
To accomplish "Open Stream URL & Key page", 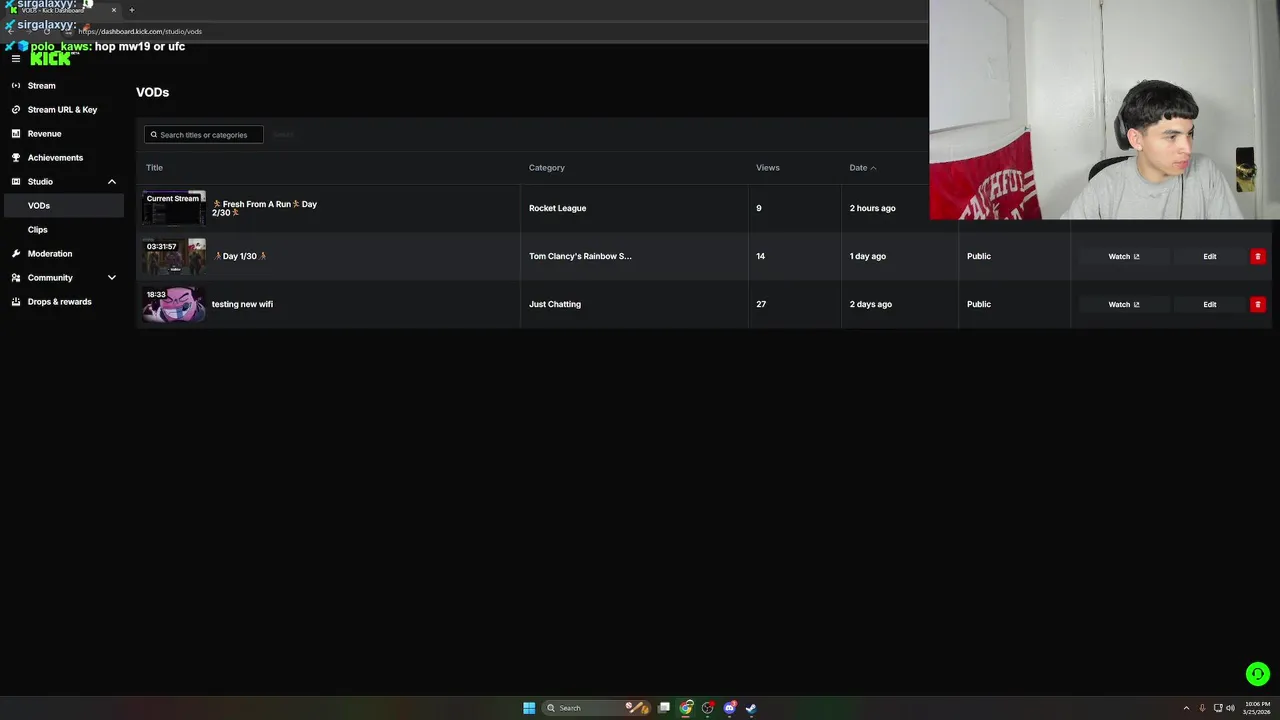I will click(62, 110).
